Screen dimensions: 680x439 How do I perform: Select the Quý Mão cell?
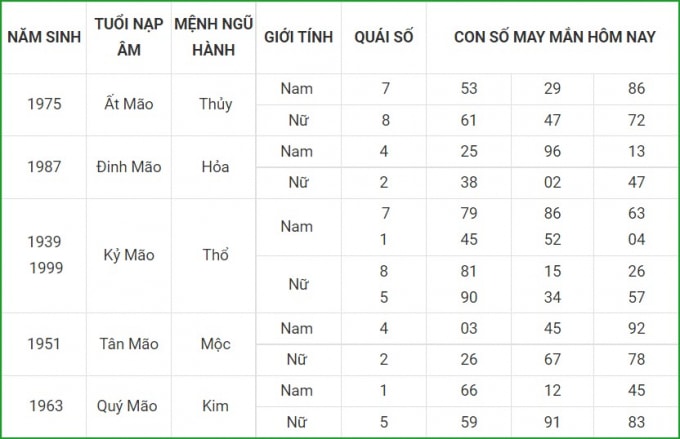tap(127, 406)
